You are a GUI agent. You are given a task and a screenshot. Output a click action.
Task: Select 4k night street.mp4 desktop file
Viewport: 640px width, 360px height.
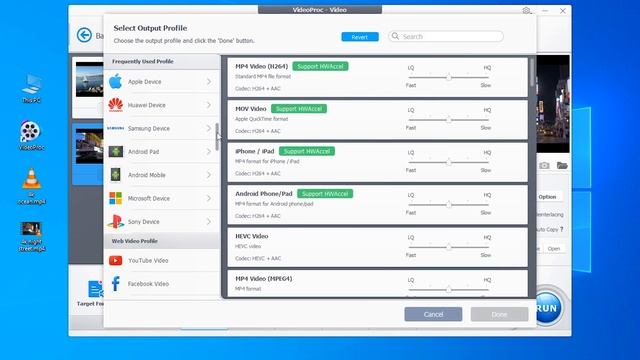coord(31,236)
